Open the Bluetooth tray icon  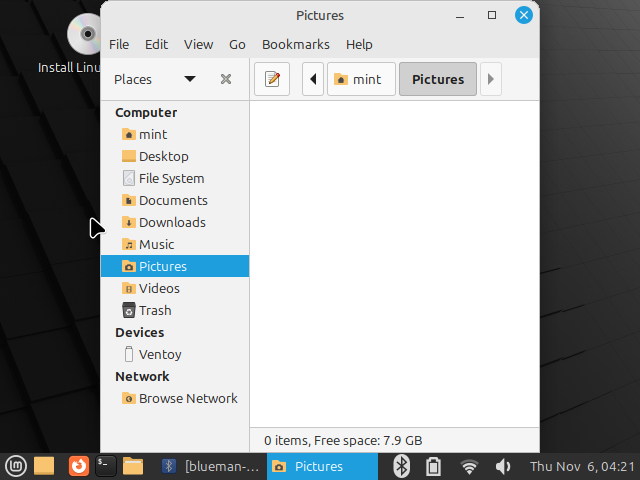click(x=401, y=466)
